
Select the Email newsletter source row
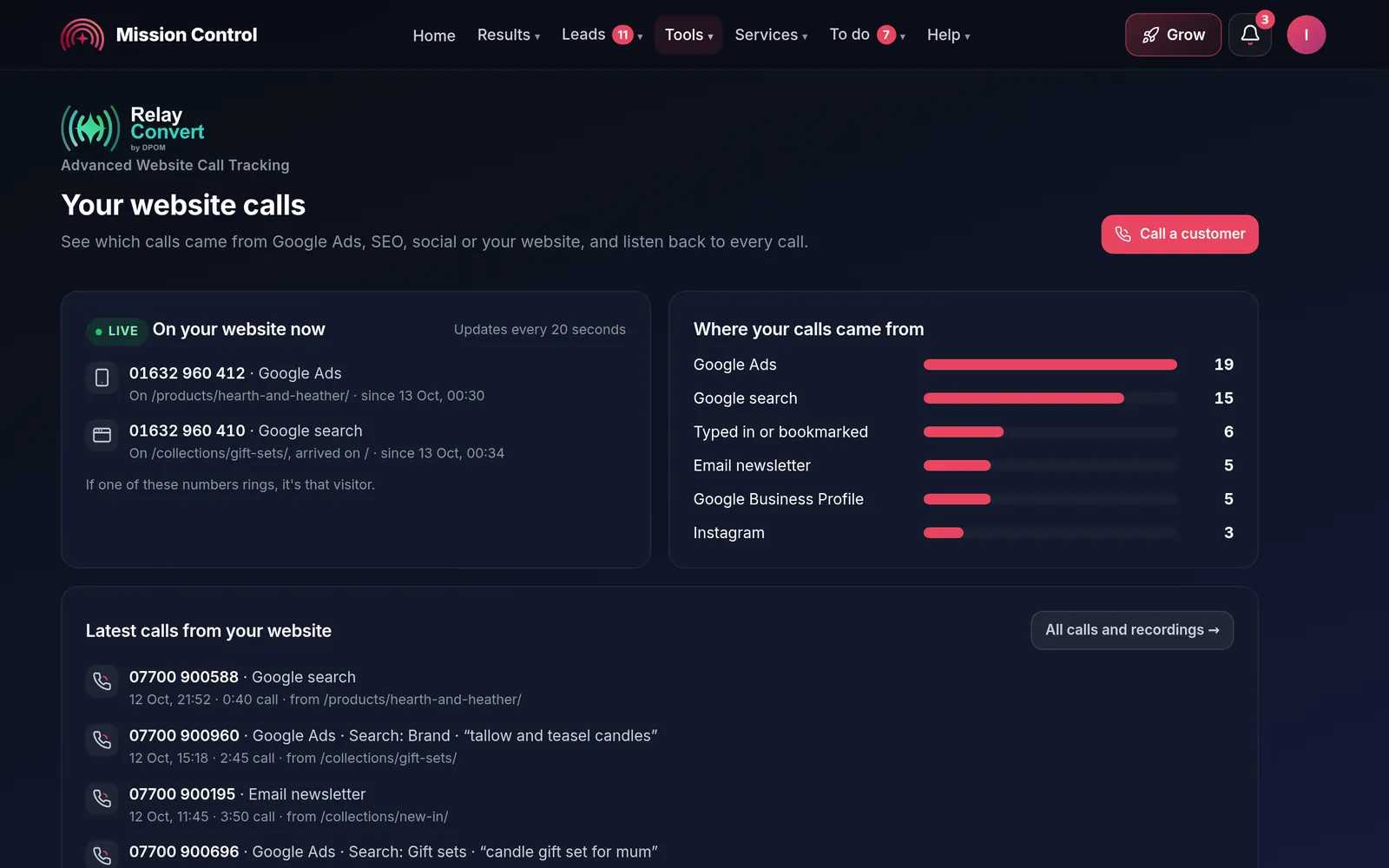(x=963, y=465)
